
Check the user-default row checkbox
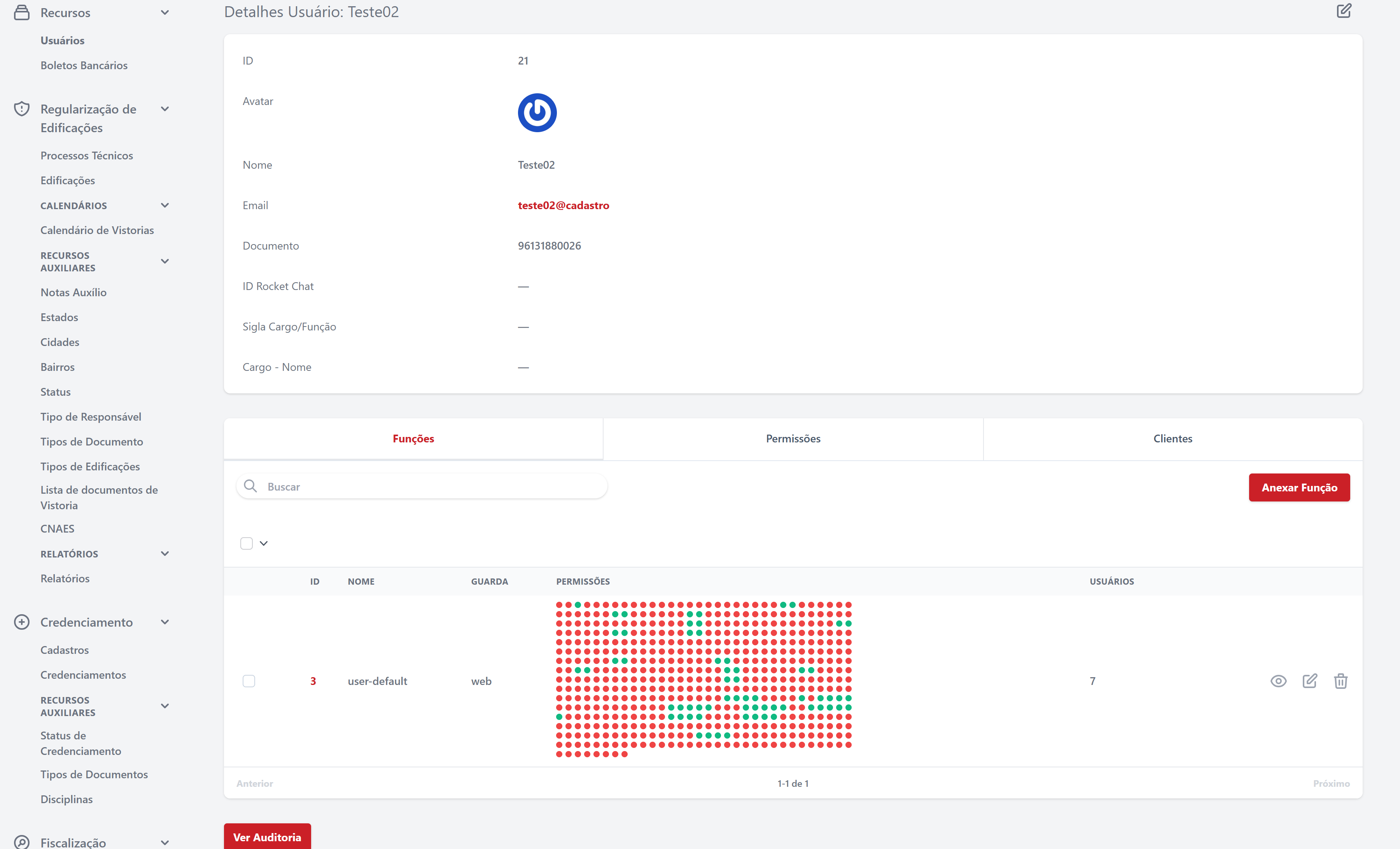pyautogui.click(x=249, y=681)
